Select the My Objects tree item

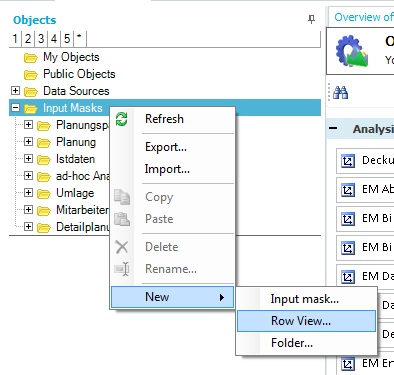pos(71,57)
